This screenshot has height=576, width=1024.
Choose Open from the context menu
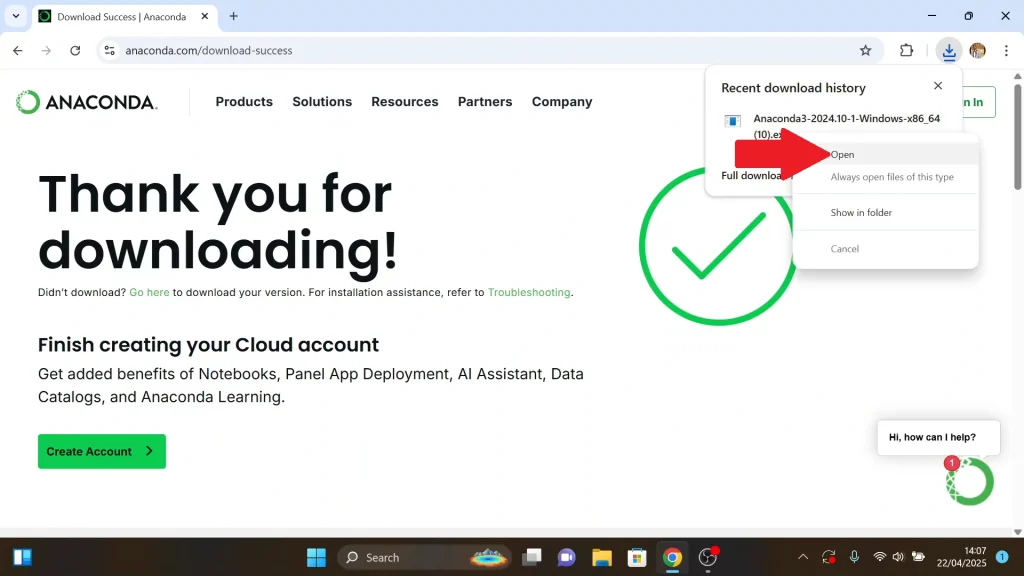click(886, 155)
